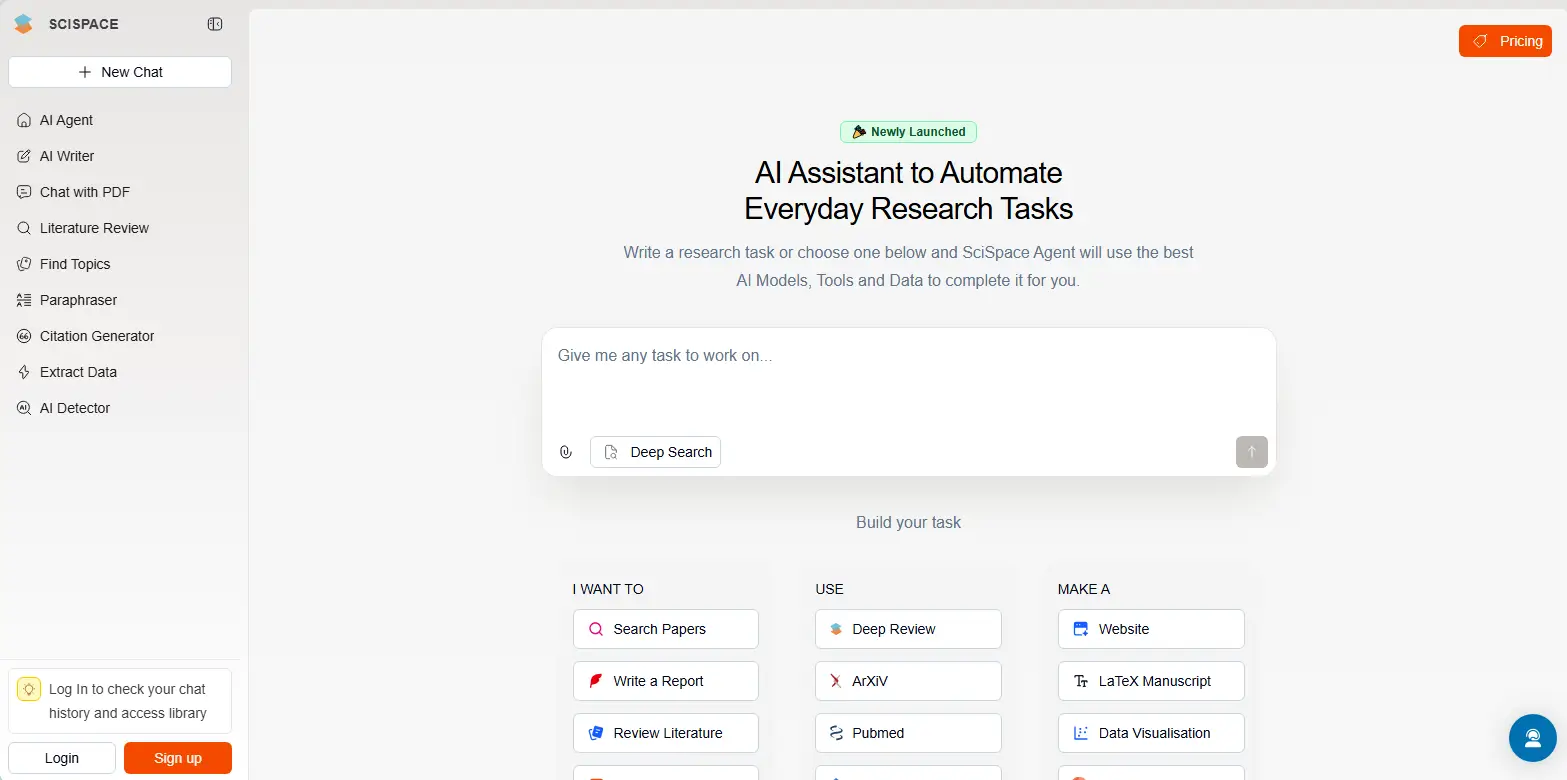The image size is (1567, 780).
Task: Open AI Agent from sidebar
Action: 120,120
